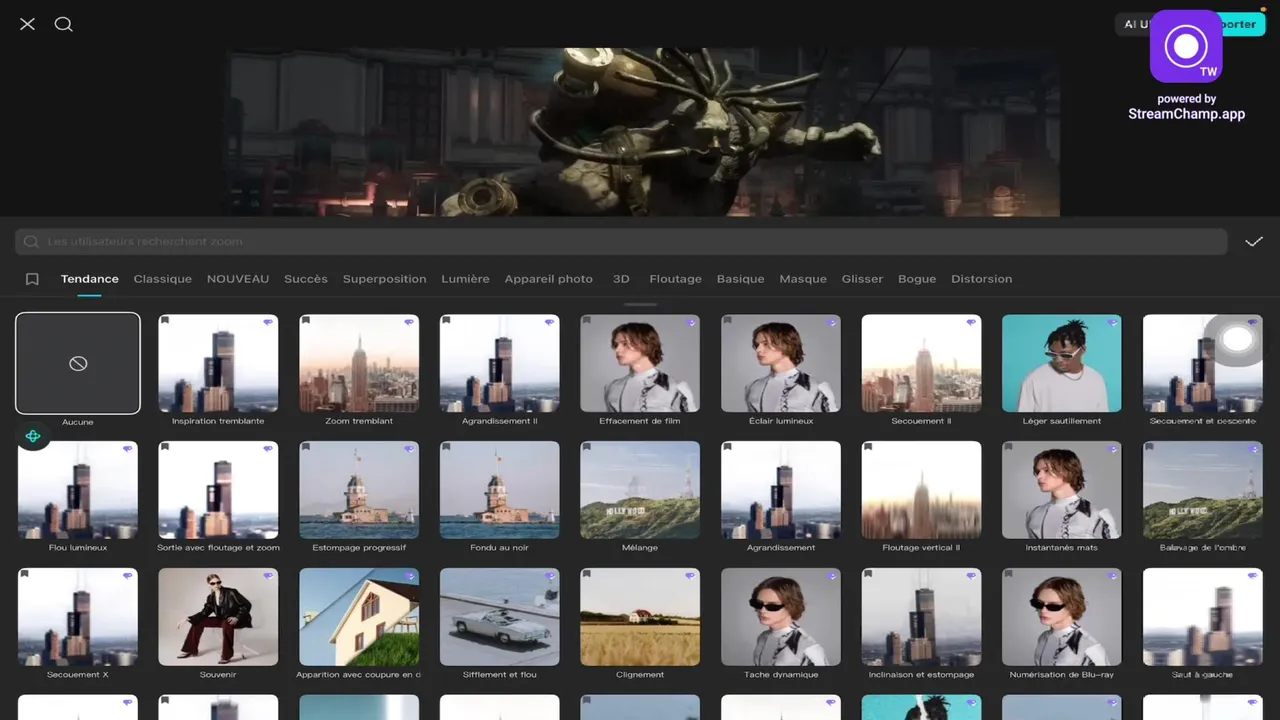Click Pro diamond badge on Souvenir thumbnail
This screenshot has height=720, width=1280.
point(268,576)
